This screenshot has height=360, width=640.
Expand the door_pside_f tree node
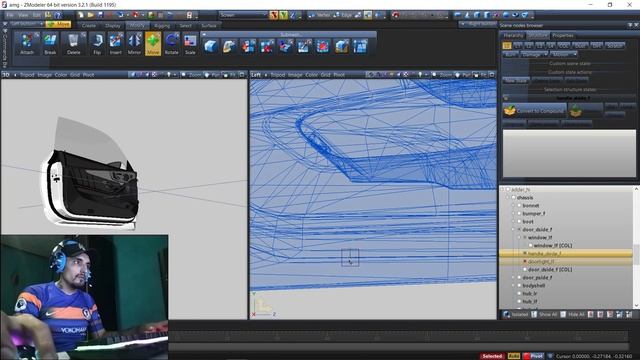(513, 278)
